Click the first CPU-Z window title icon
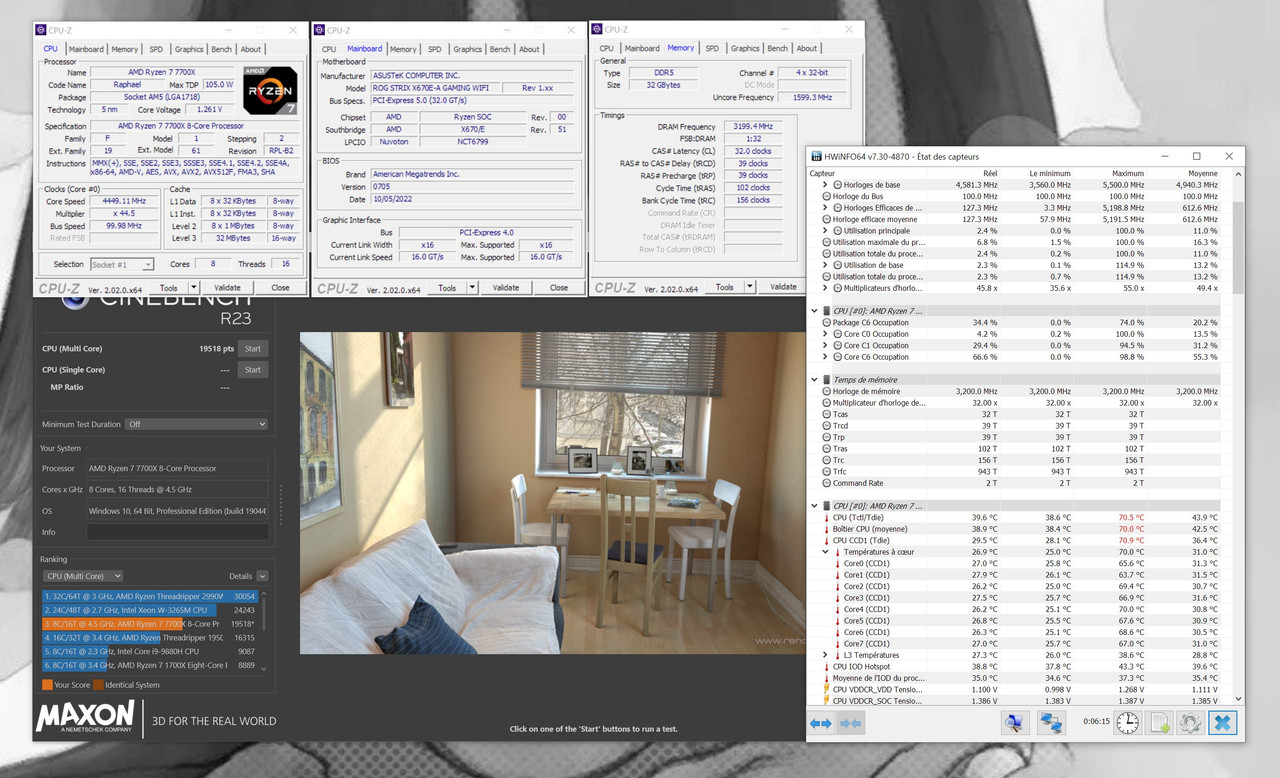The image size is (1280, 778). tap(40, 30)
